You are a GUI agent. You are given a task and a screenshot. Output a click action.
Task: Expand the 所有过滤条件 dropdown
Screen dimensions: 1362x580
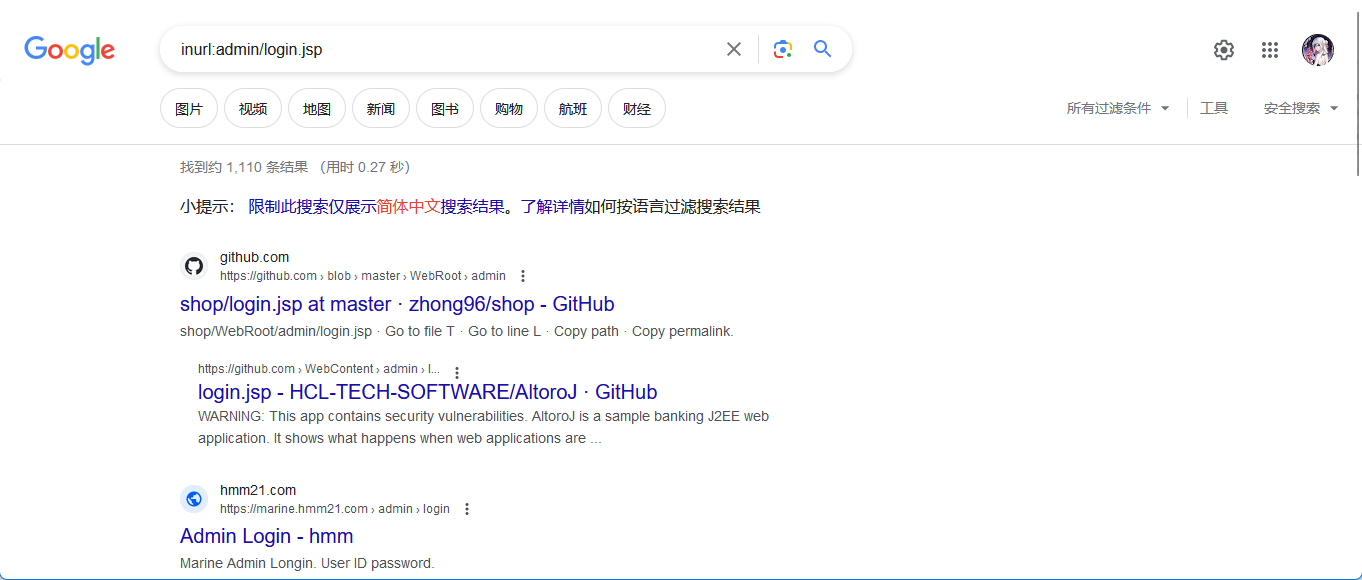(1118, 108)
